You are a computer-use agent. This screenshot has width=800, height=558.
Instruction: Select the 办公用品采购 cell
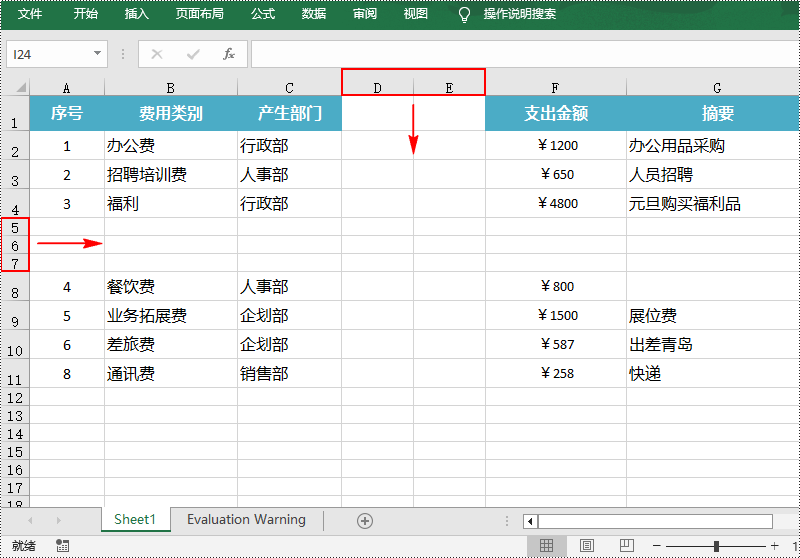tap(713, 146)
